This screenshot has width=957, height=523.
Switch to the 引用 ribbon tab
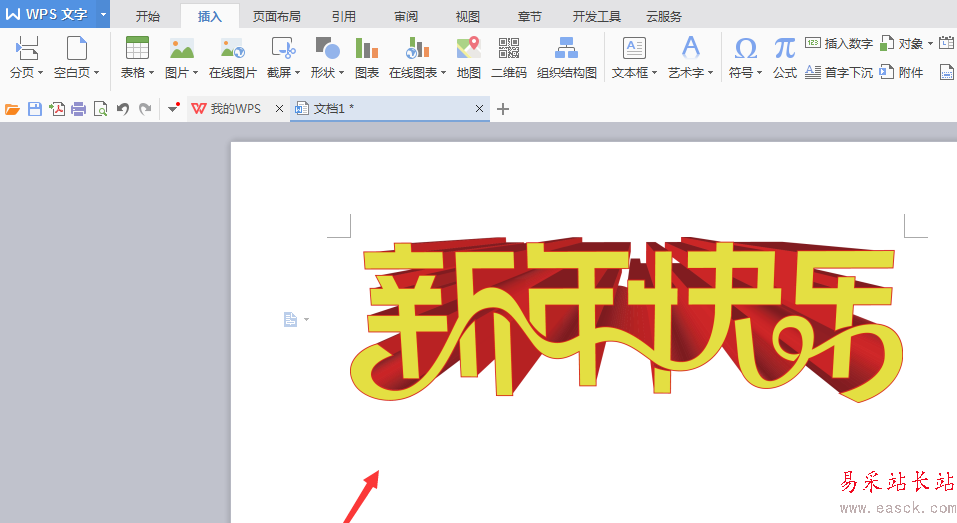[344, 16]
